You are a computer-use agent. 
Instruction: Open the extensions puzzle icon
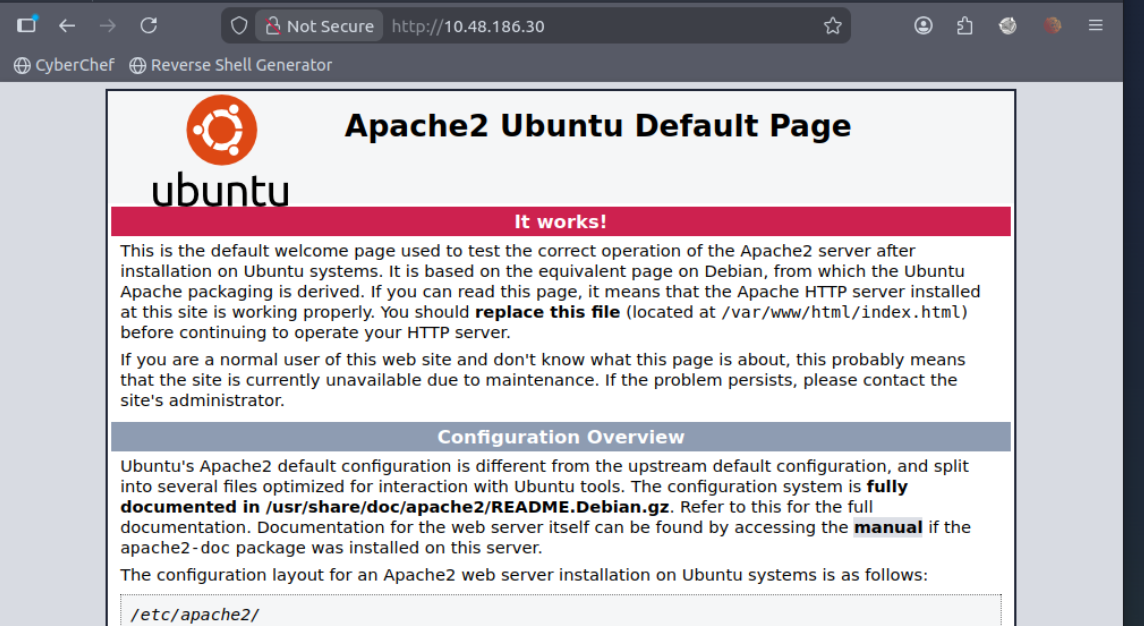pyautogui.click(x=965, y=26)
